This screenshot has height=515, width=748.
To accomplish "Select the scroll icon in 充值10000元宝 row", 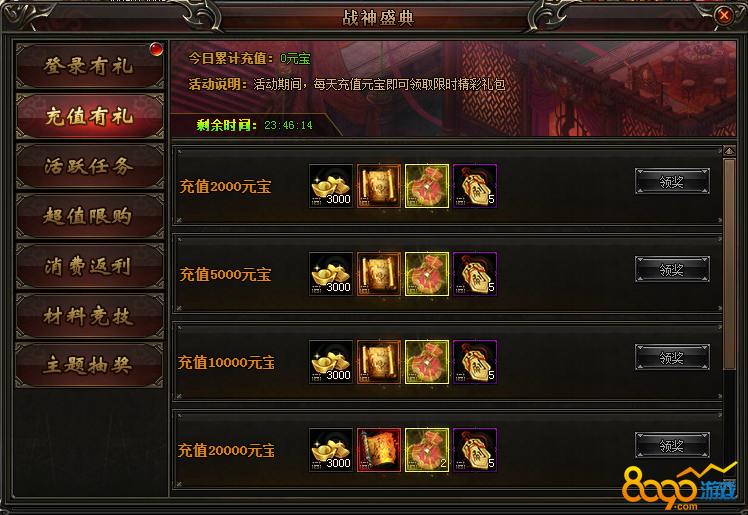I will pos(379,362).
